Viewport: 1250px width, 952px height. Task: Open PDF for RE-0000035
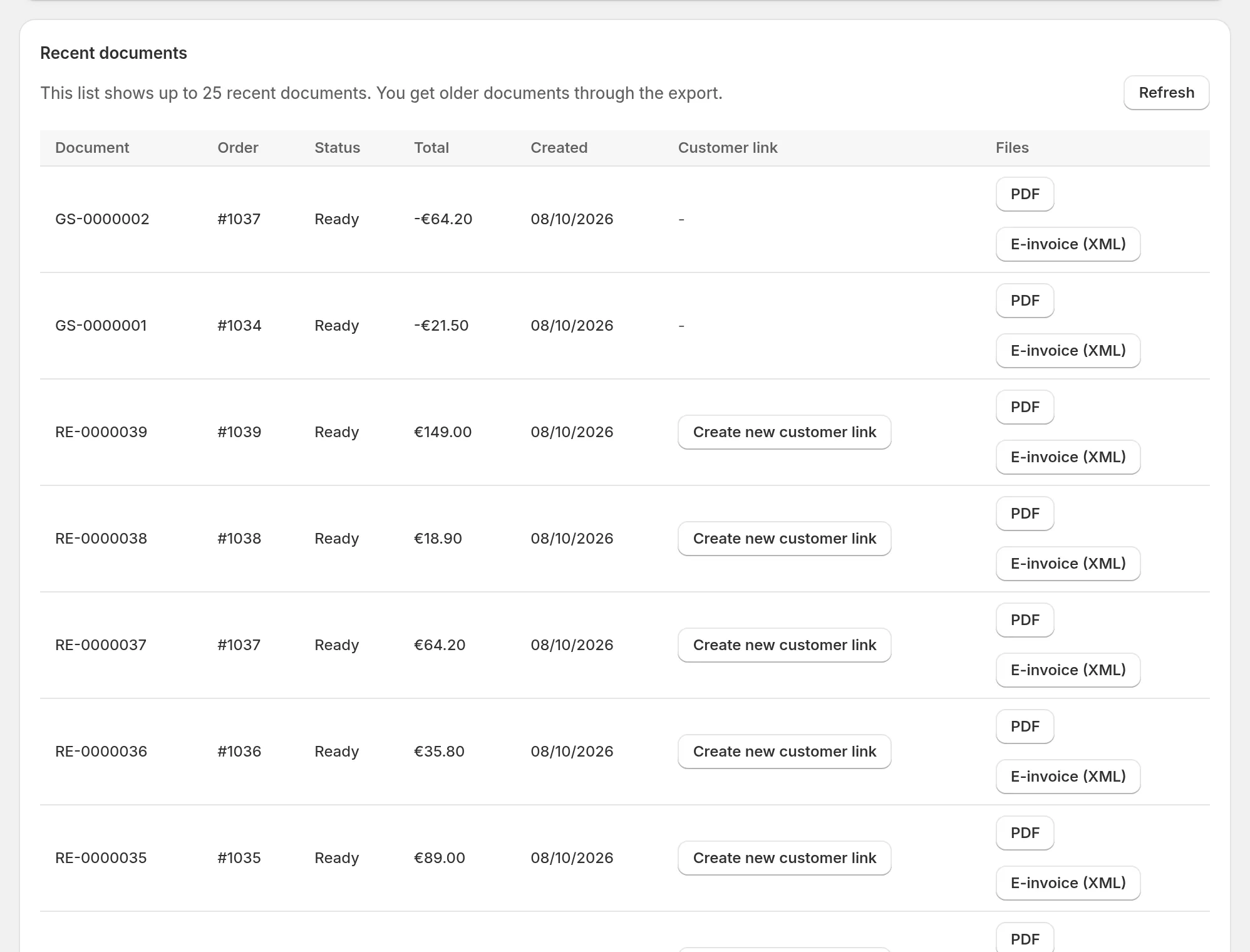coord(1025,833)
